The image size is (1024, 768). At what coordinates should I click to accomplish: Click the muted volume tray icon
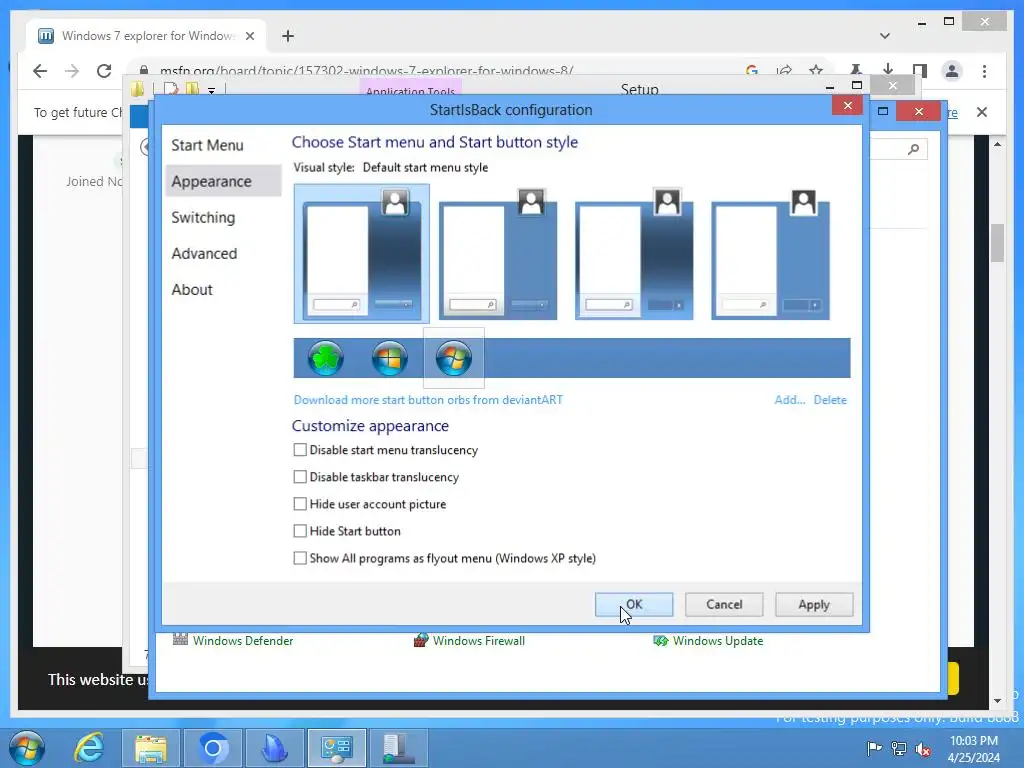pos(923,748)
